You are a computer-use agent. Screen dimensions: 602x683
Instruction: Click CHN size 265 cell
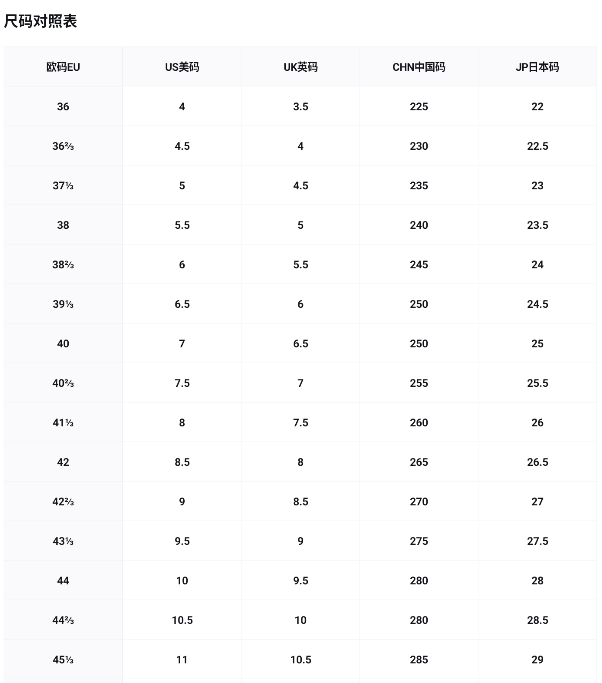point(419,462)
